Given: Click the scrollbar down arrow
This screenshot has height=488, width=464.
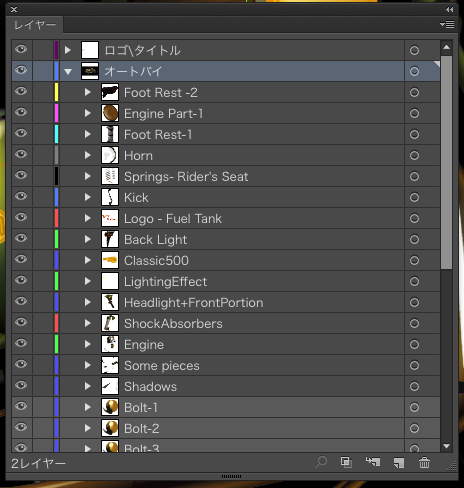Looking at the screenshot, I should (x=447, y=446).
